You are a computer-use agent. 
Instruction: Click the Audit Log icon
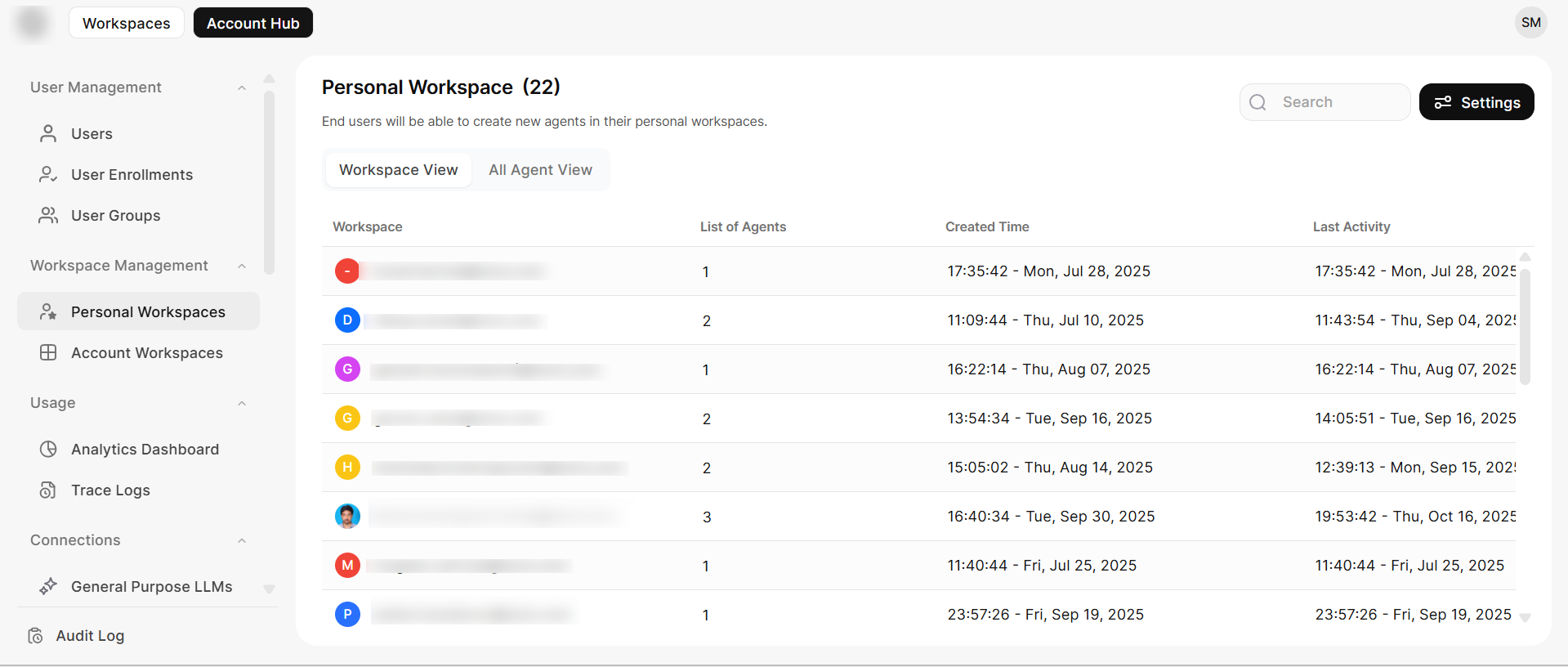tap(35, 635)
